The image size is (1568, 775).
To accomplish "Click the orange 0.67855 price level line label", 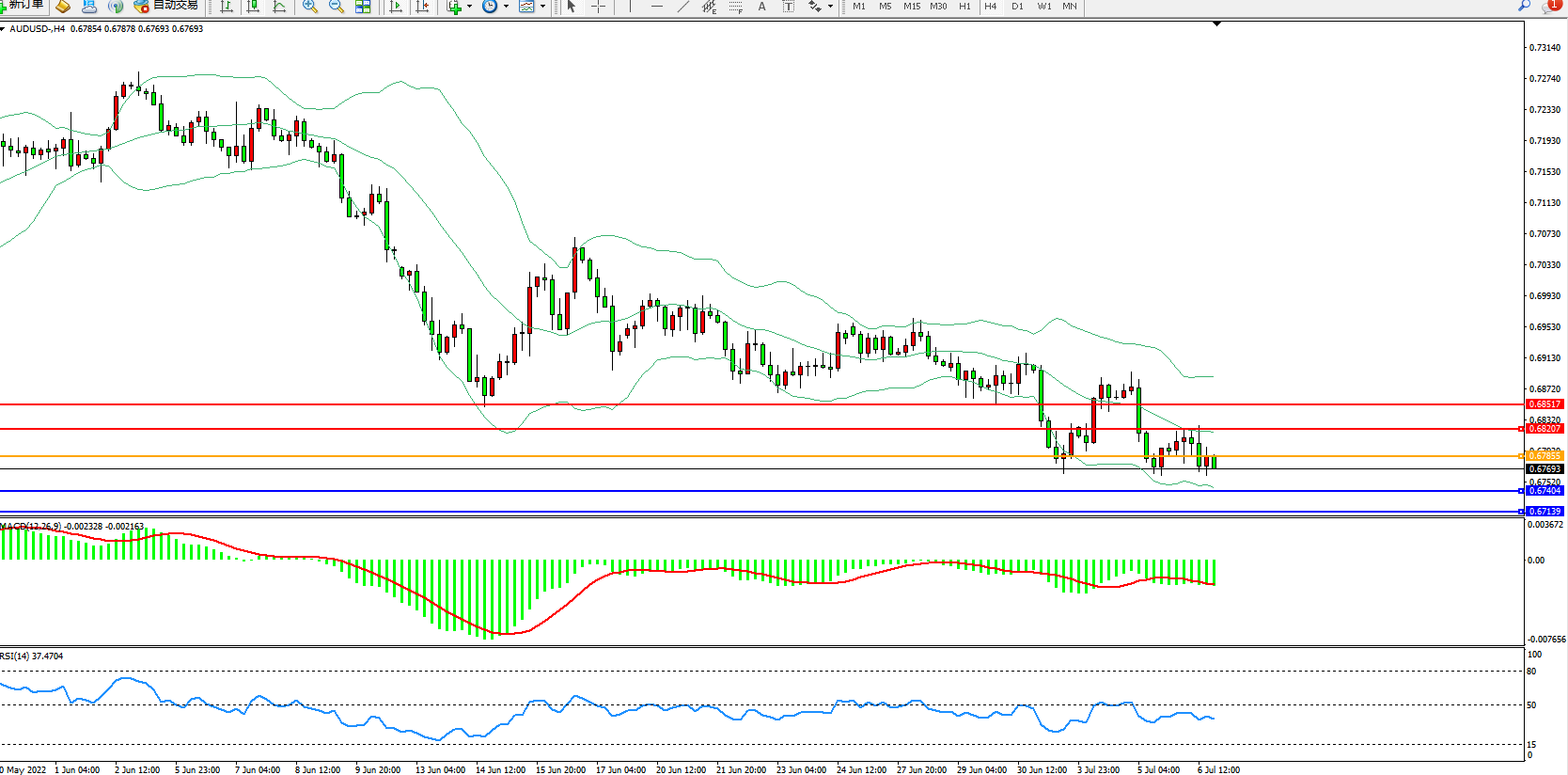I will click(1544, 456).
